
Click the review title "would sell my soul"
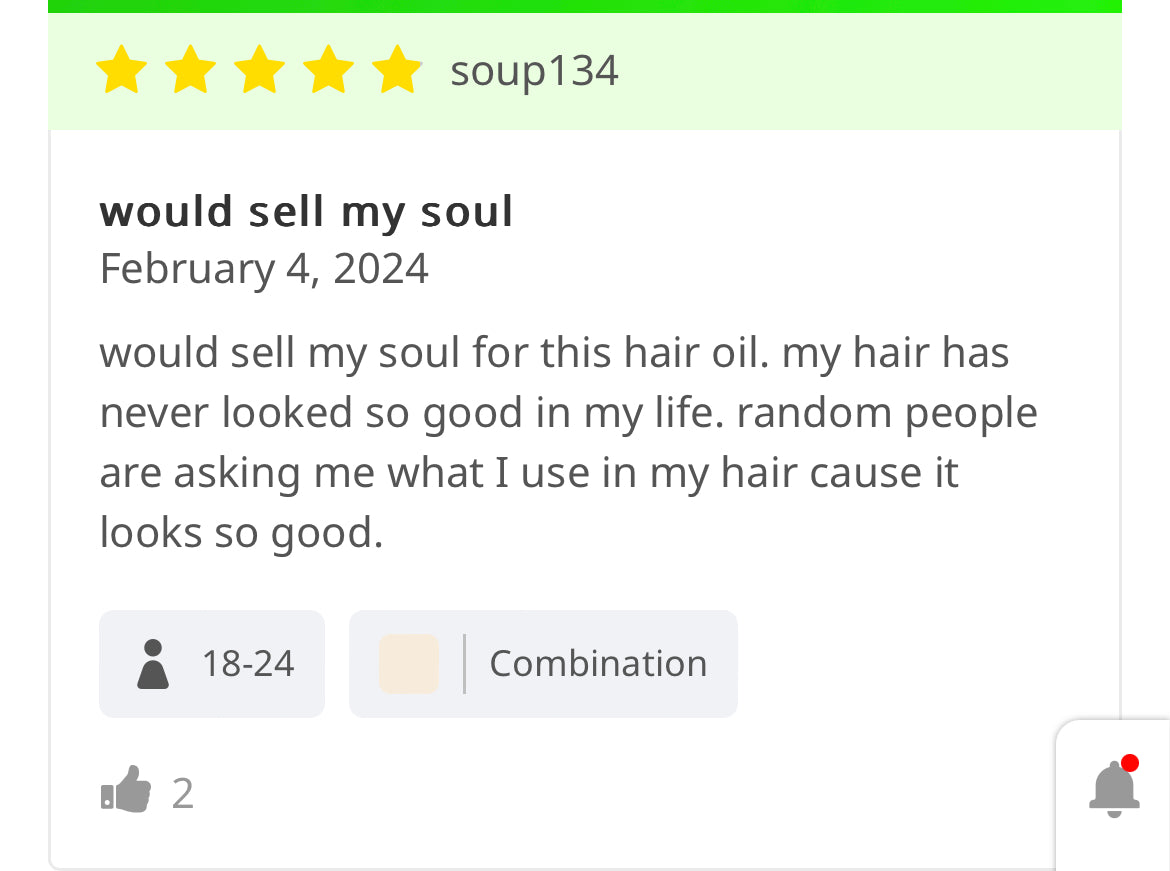[x=306, y=212]
